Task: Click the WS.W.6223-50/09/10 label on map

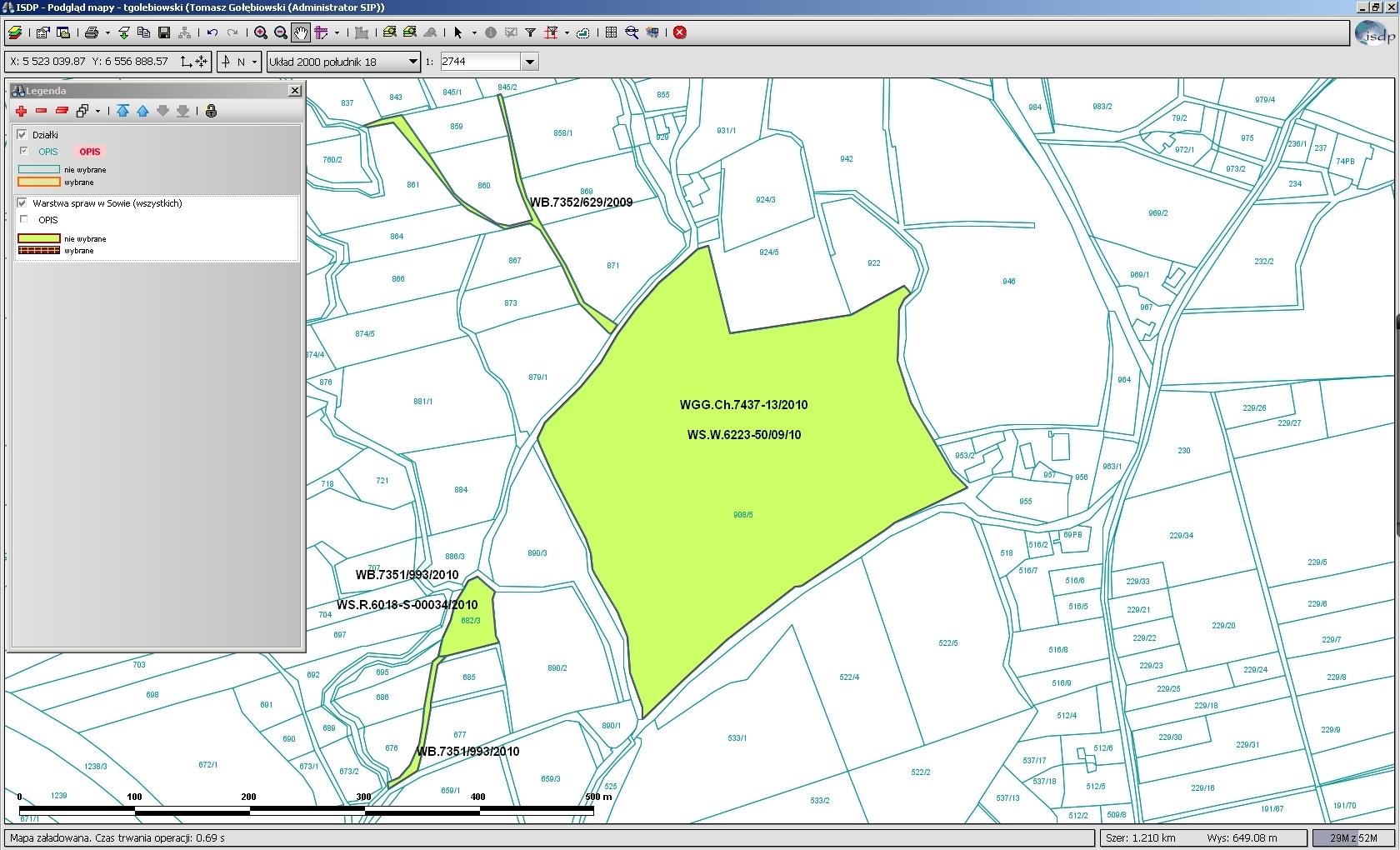Action: pos(744,435)
